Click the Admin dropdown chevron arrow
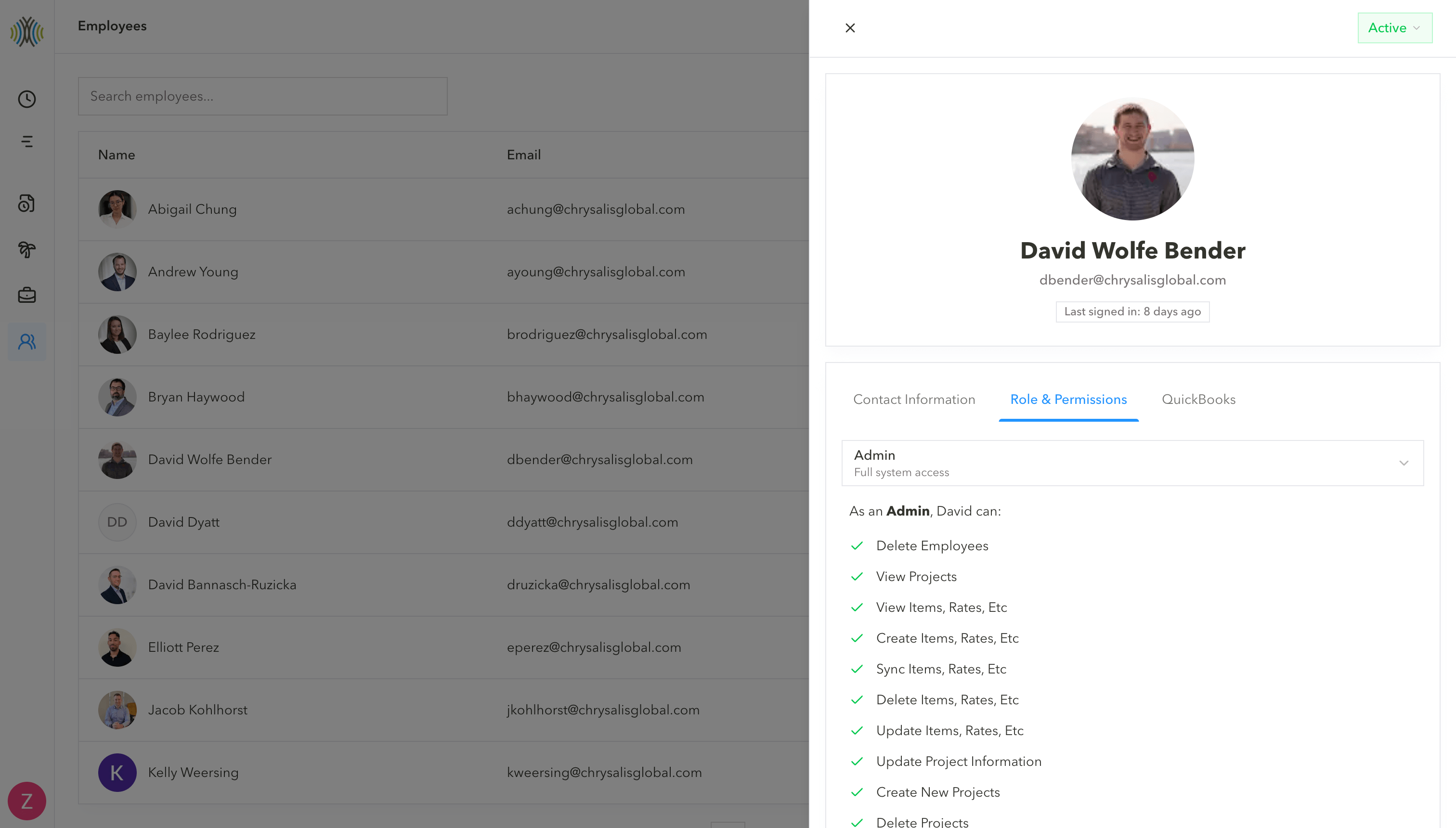 (1403, 463)
